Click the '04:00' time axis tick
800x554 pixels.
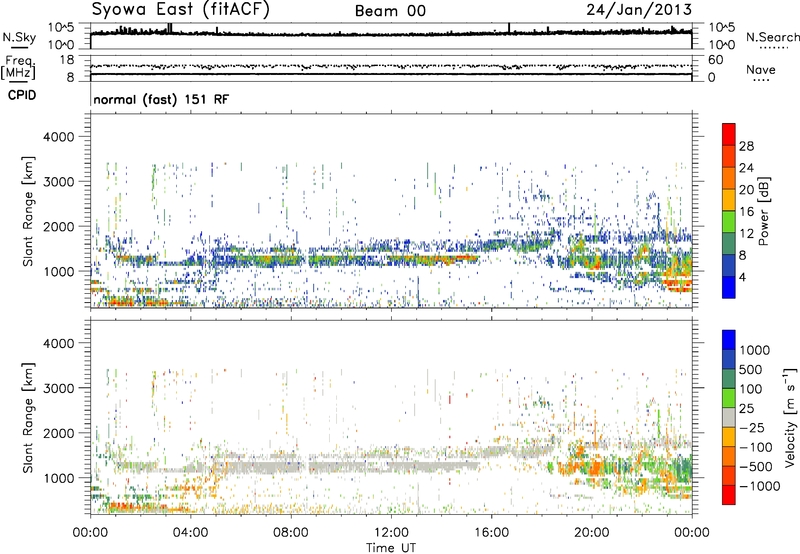tap(190, 533)
